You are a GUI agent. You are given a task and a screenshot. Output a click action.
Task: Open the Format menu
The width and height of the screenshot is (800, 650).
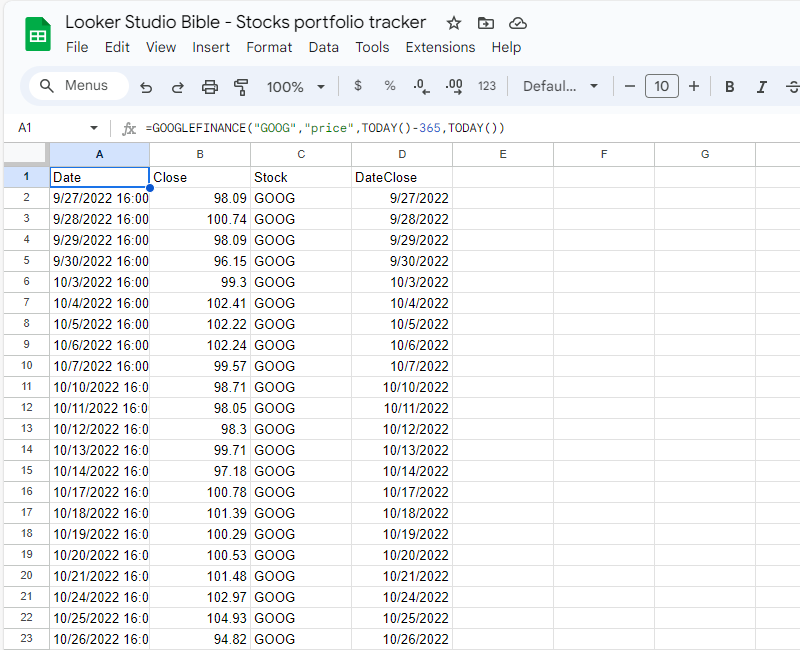pyautogui.click(x=269, y=47)
